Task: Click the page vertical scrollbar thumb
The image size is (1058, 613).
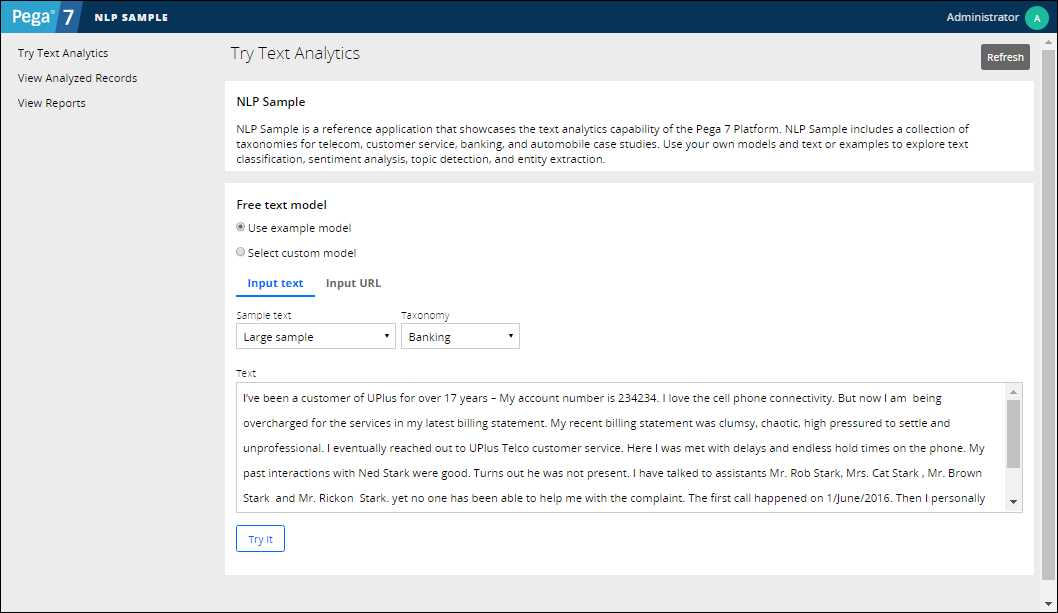Action: 1048,315
